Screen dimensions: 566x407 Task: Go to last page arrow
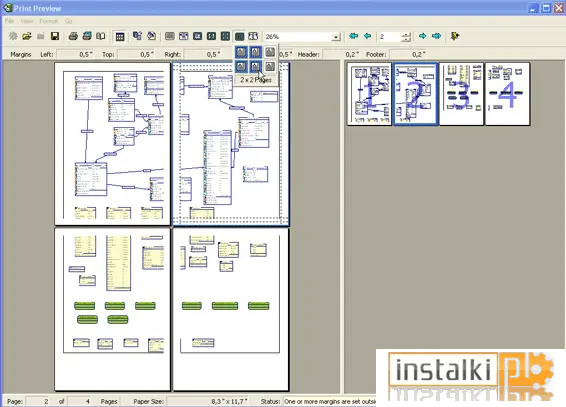pos(436,36)
